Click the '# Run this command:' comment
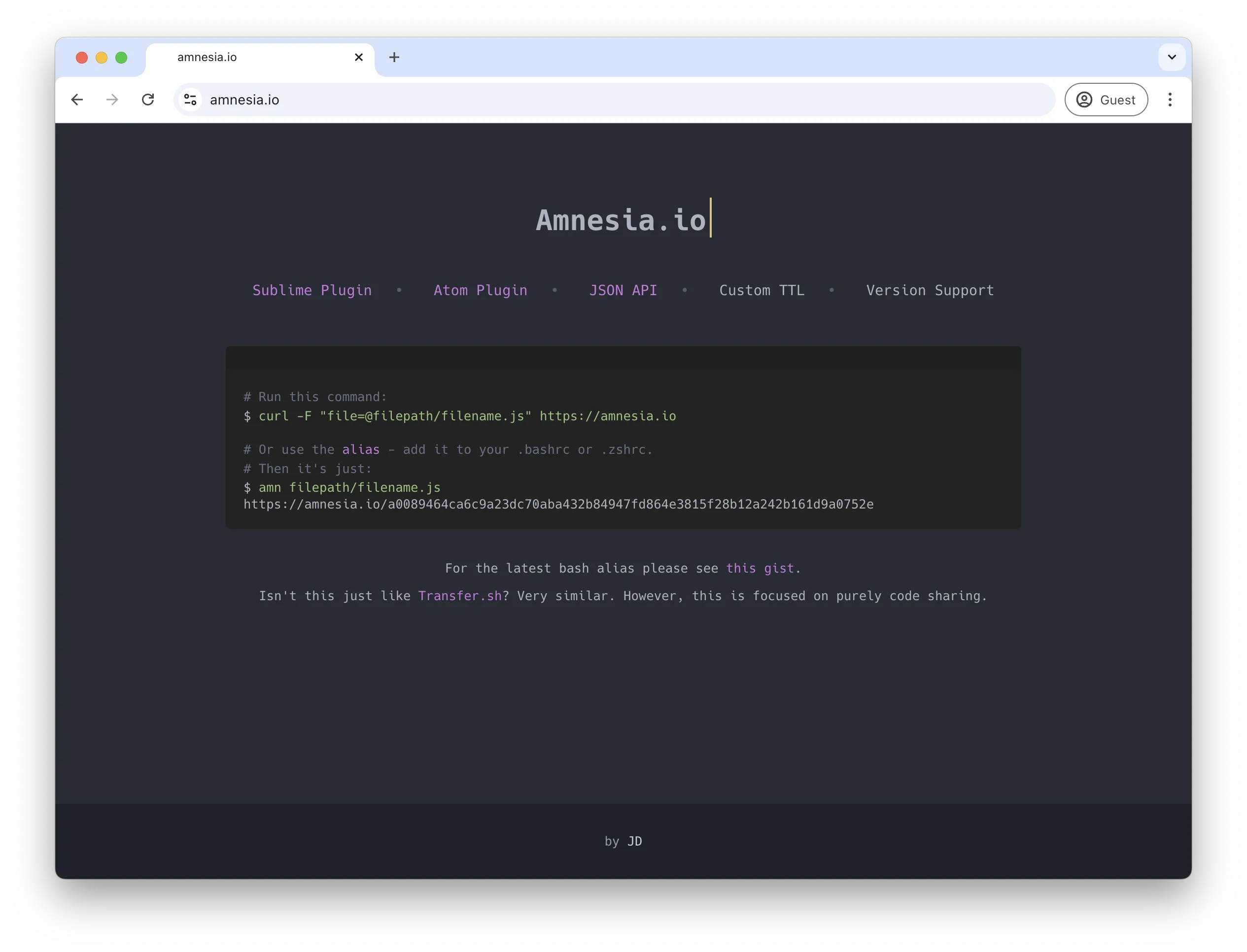This screenshot has width=1247, height=952. [315, 397]
